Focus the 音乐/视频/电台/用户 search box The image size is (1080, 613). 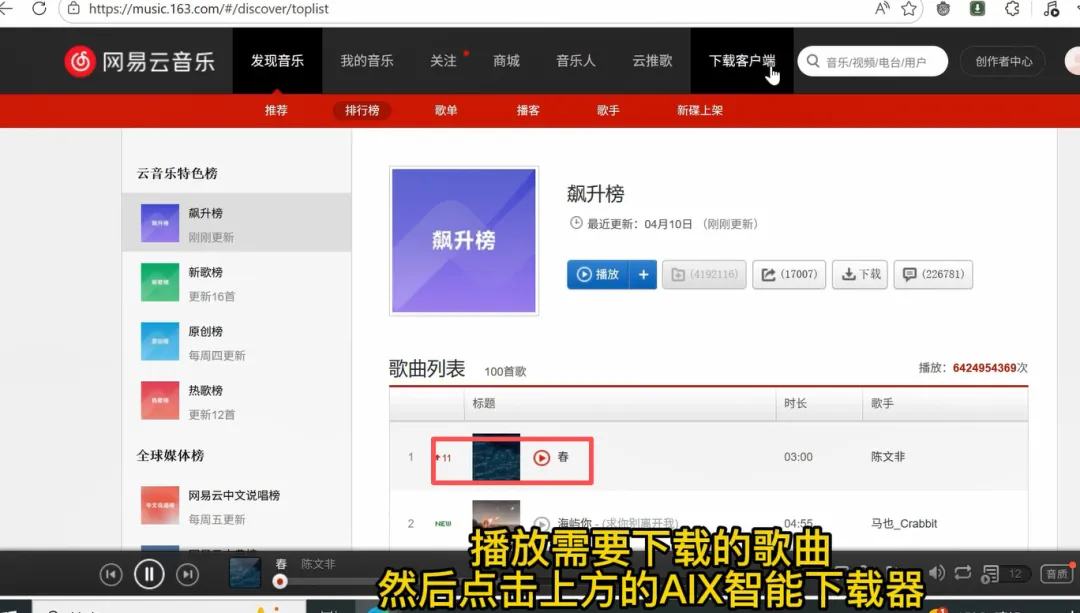(873, 61)
